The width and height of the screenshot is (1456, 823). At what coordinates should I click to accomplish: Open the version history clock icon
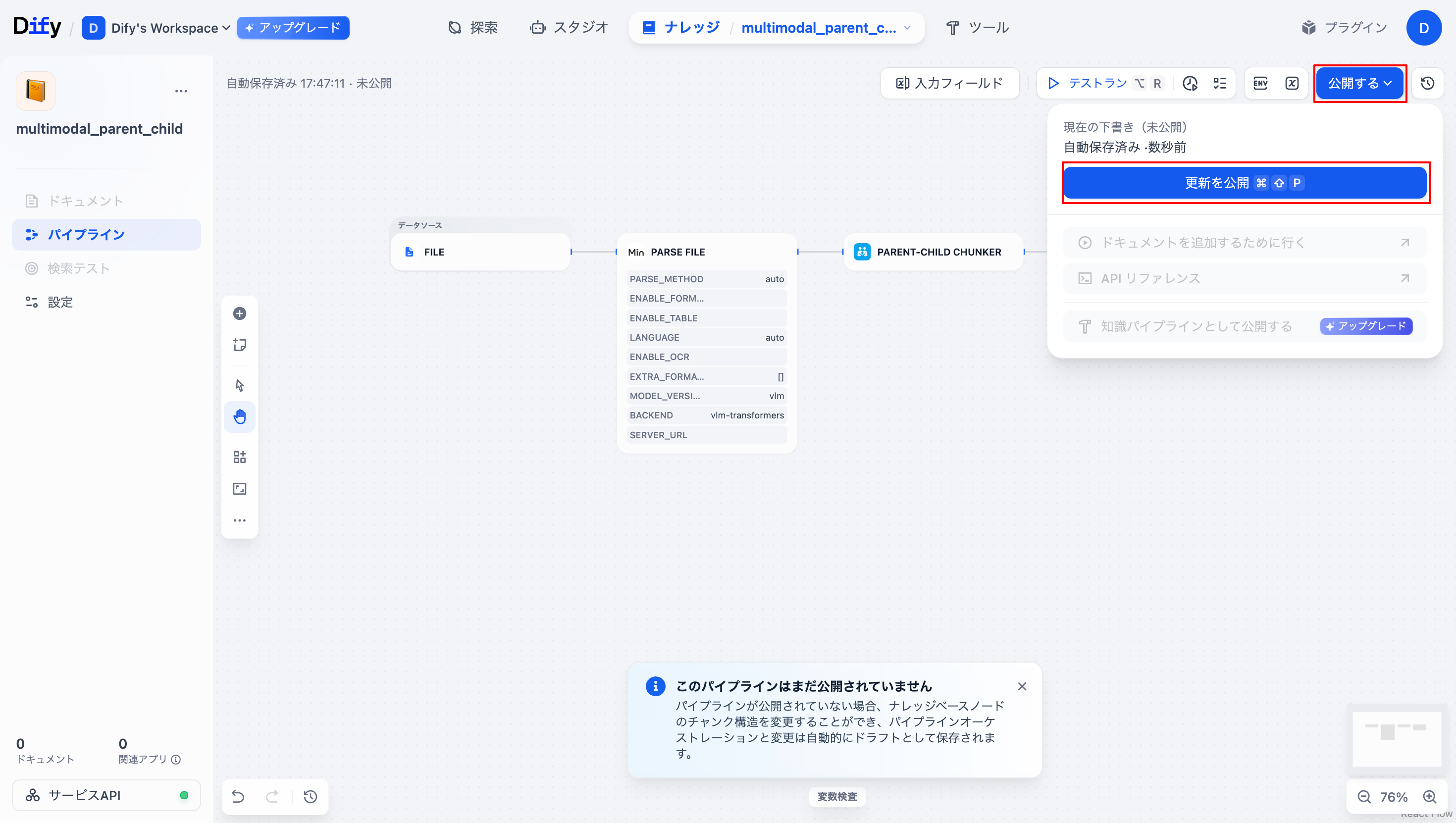[1427, 84]
